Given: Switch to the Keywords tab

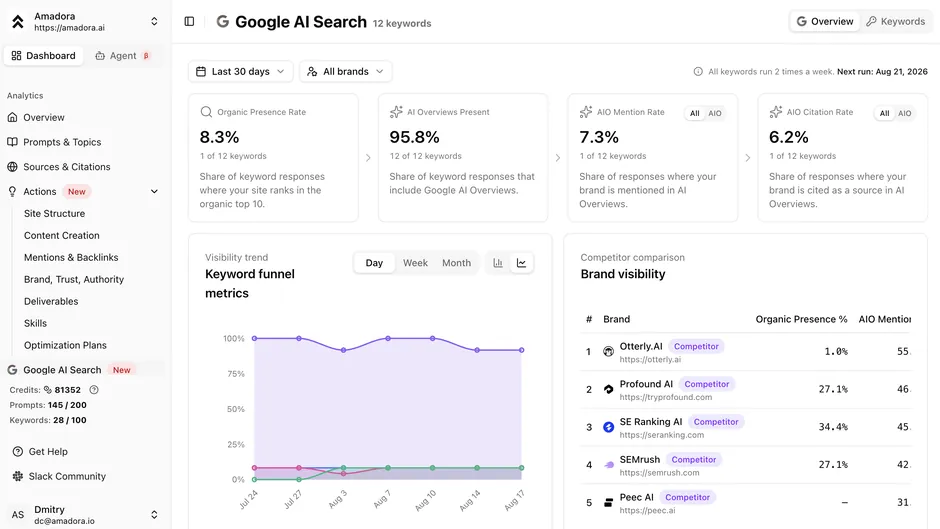Looking at the screenshot, I should pyautogui.click(x=896, y=22).
